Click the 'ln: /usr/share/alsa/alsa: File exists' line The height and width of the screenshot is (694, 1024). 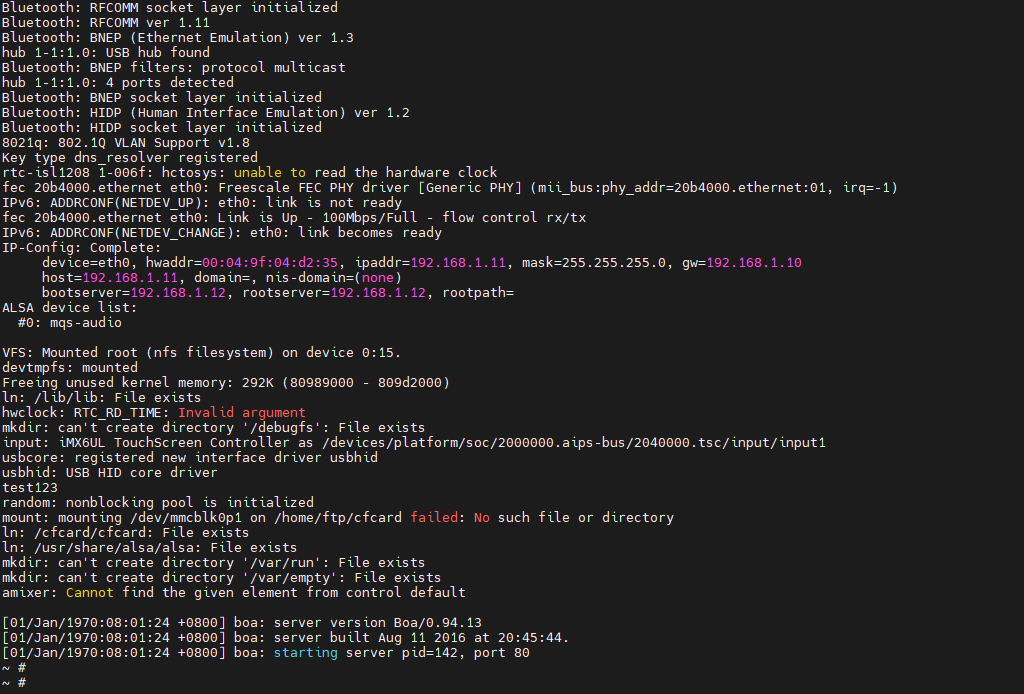(x=150, y=548)
